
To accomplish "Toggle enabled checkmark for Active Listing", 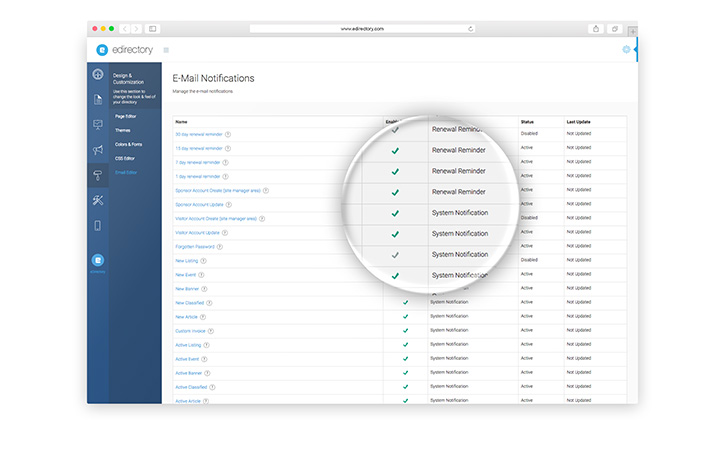I will click(406, 344).
